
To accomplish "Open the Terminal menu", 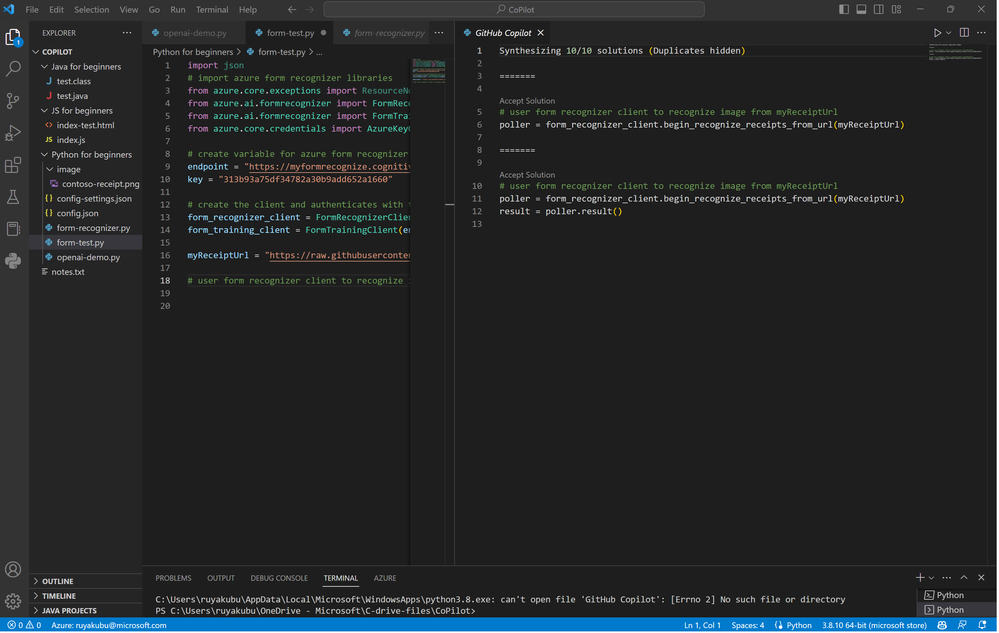I will pos(212,9).
